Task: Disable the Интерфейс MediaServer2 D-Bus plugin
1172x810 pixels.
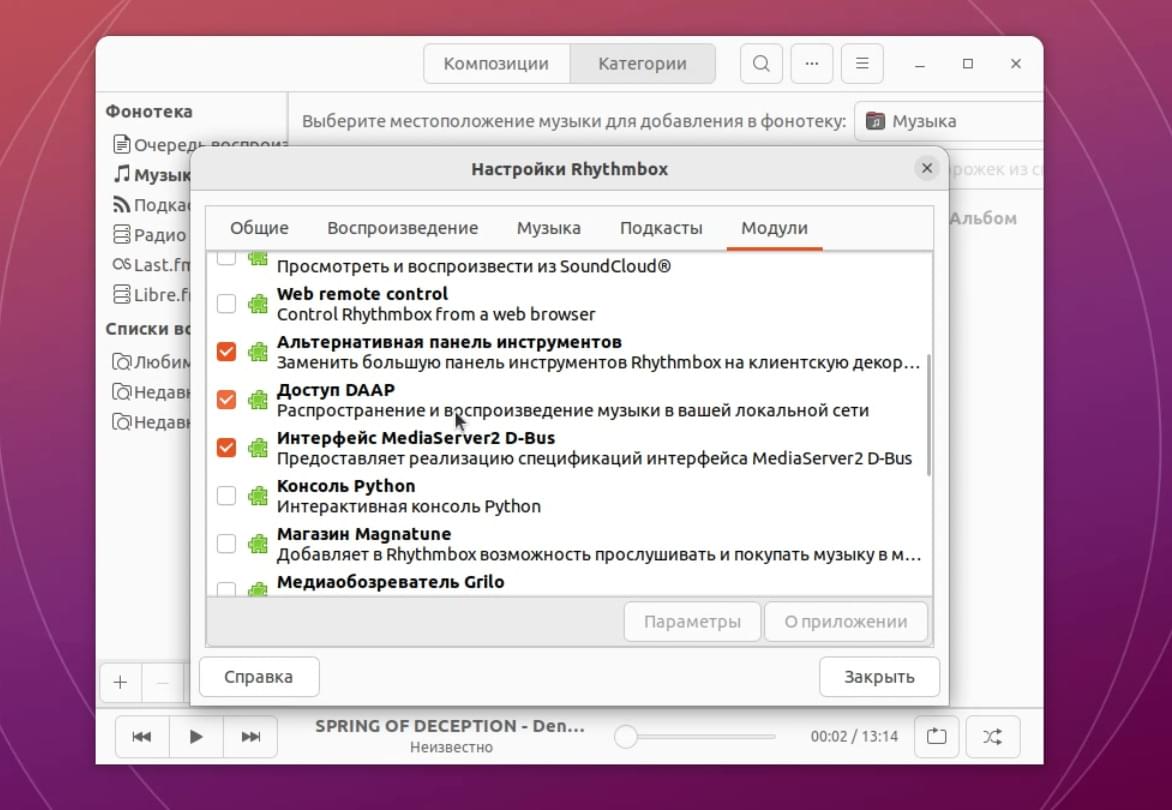Action: (226, 448)
